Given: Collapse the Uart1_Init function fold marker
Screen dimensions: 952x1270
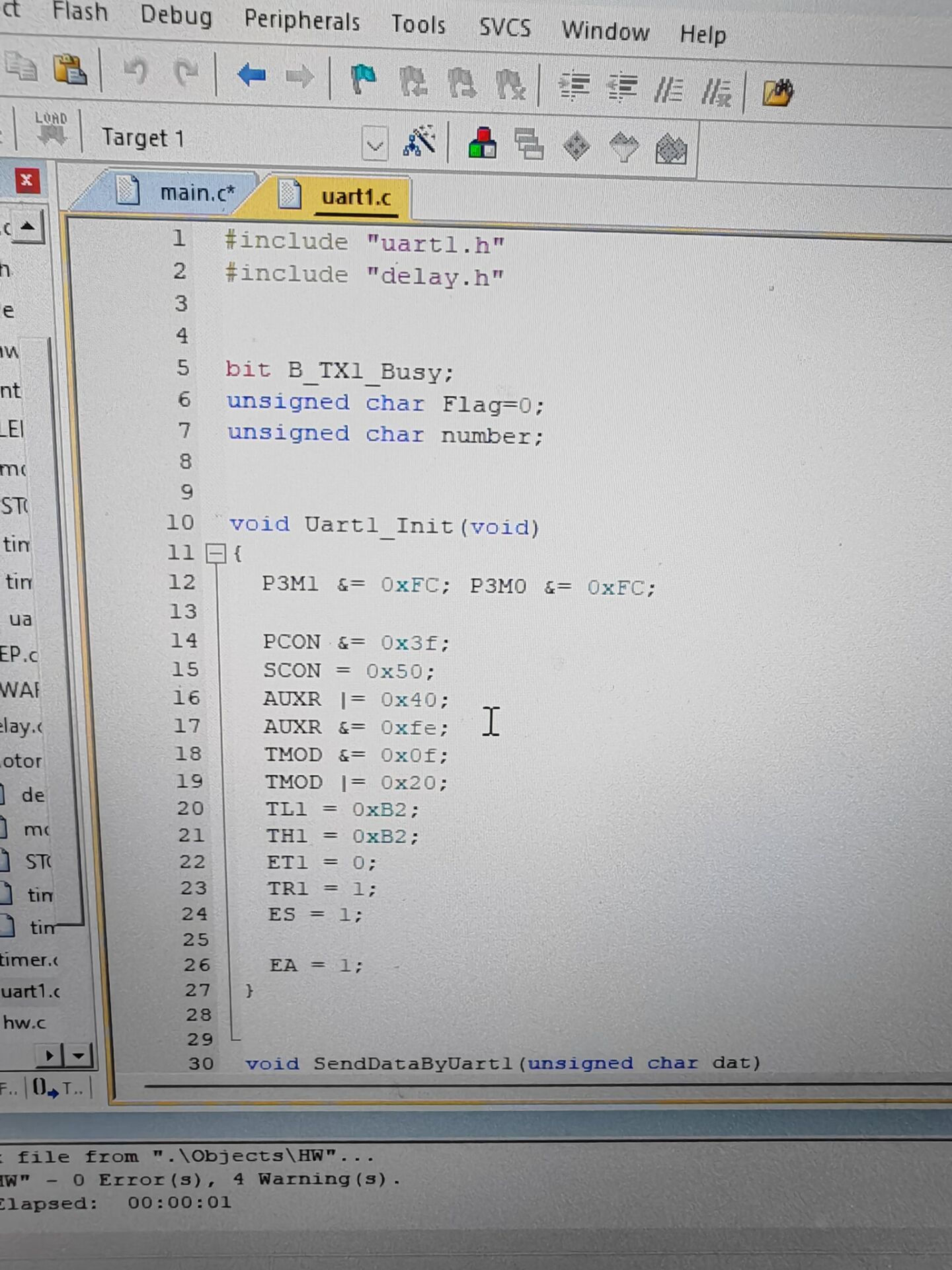Looking at the screenshot, I should pyautogui.click(x=216, y=553).
